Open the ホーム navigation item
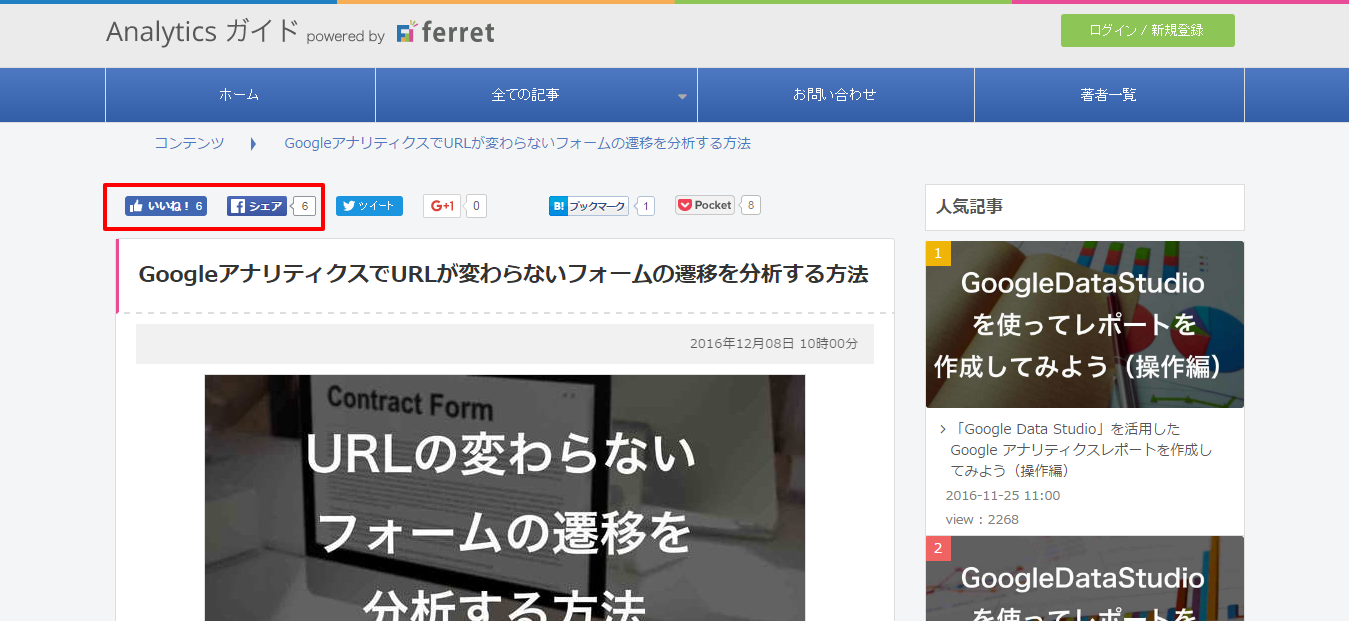This screenshot has width=1349, height=621. click(x=240, y=95)
